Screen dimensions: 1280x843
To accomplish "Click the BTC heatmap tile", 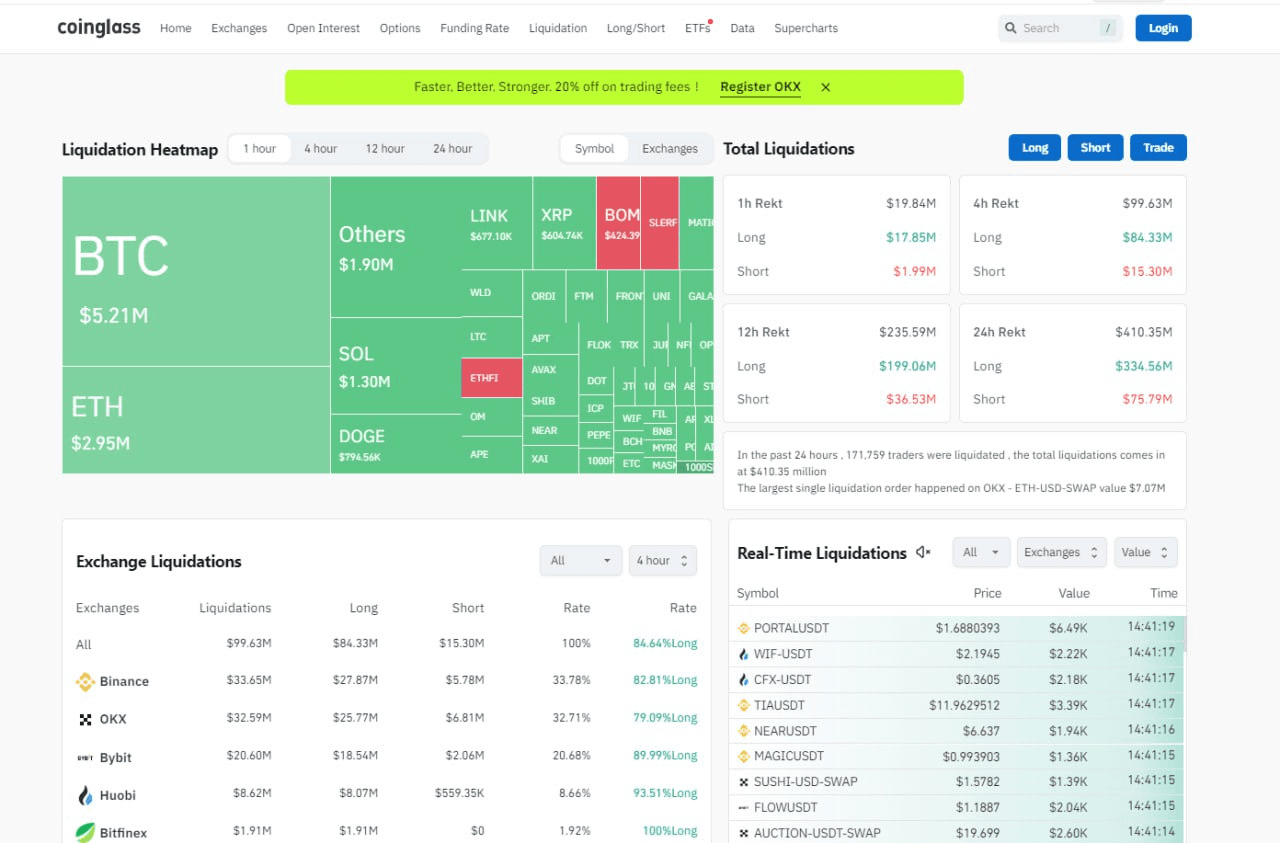I will [x=196, y=271].
